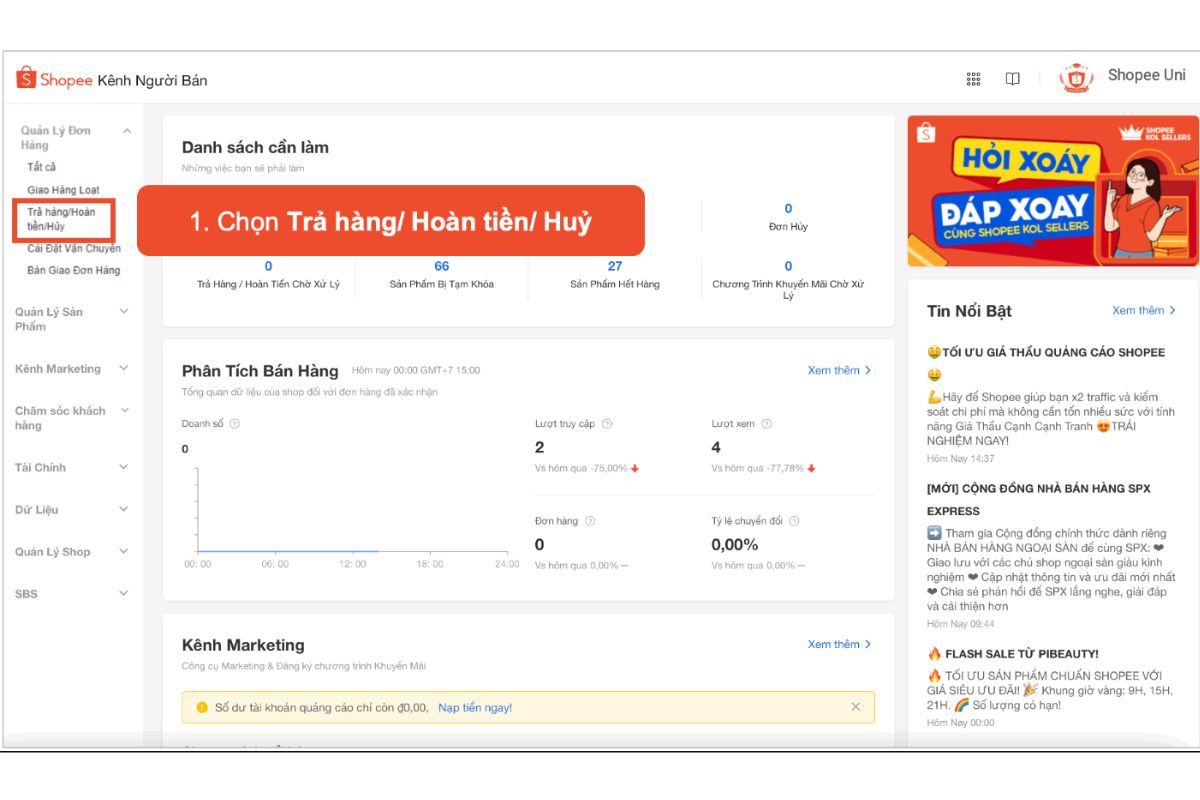Click Xem thêm in Tin Nổi Bật
Image resolution: width=1200 pixels, height=800 pixels.
click(1144, 310)
